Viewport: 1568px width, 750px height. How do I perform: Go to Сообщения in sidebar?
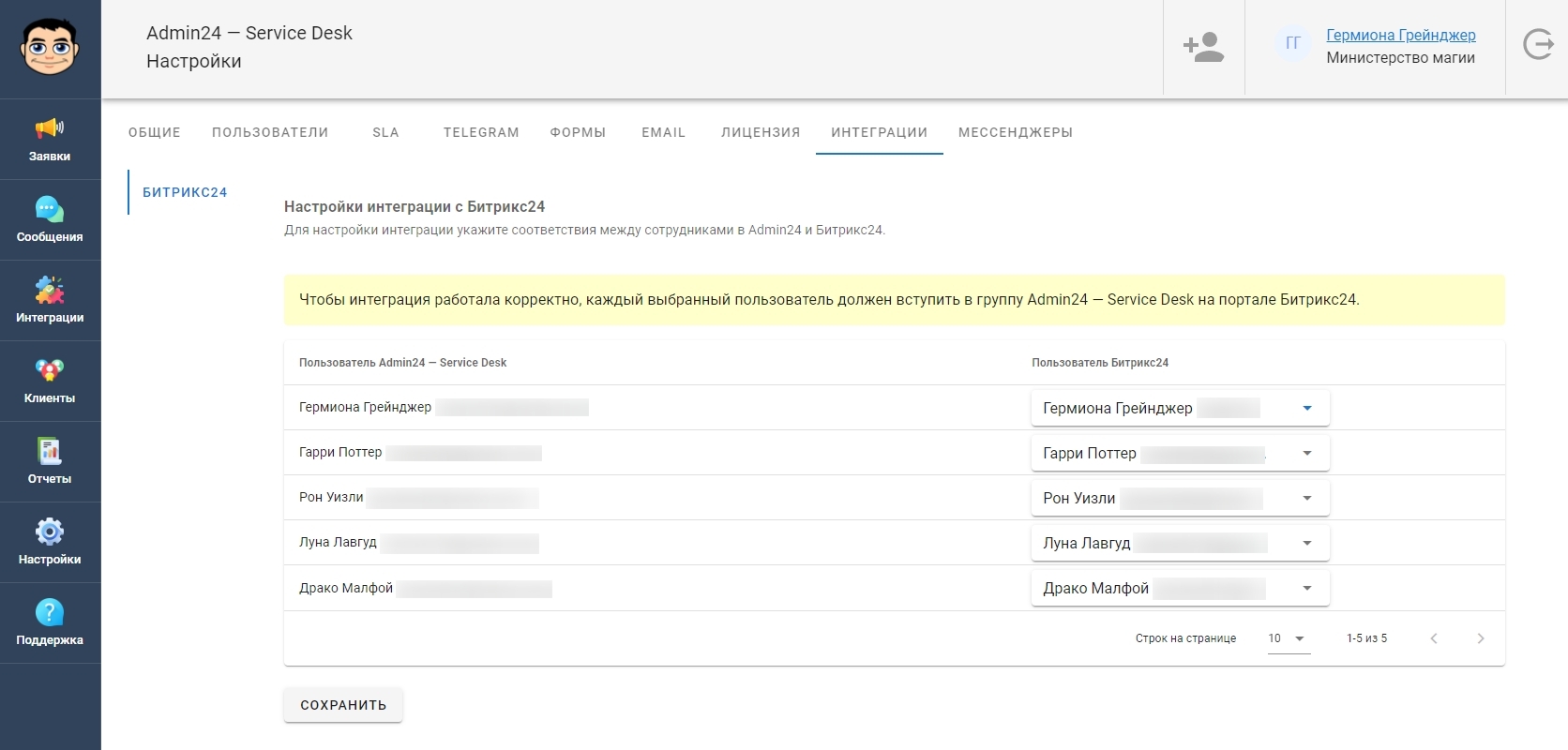pos(50,219)
